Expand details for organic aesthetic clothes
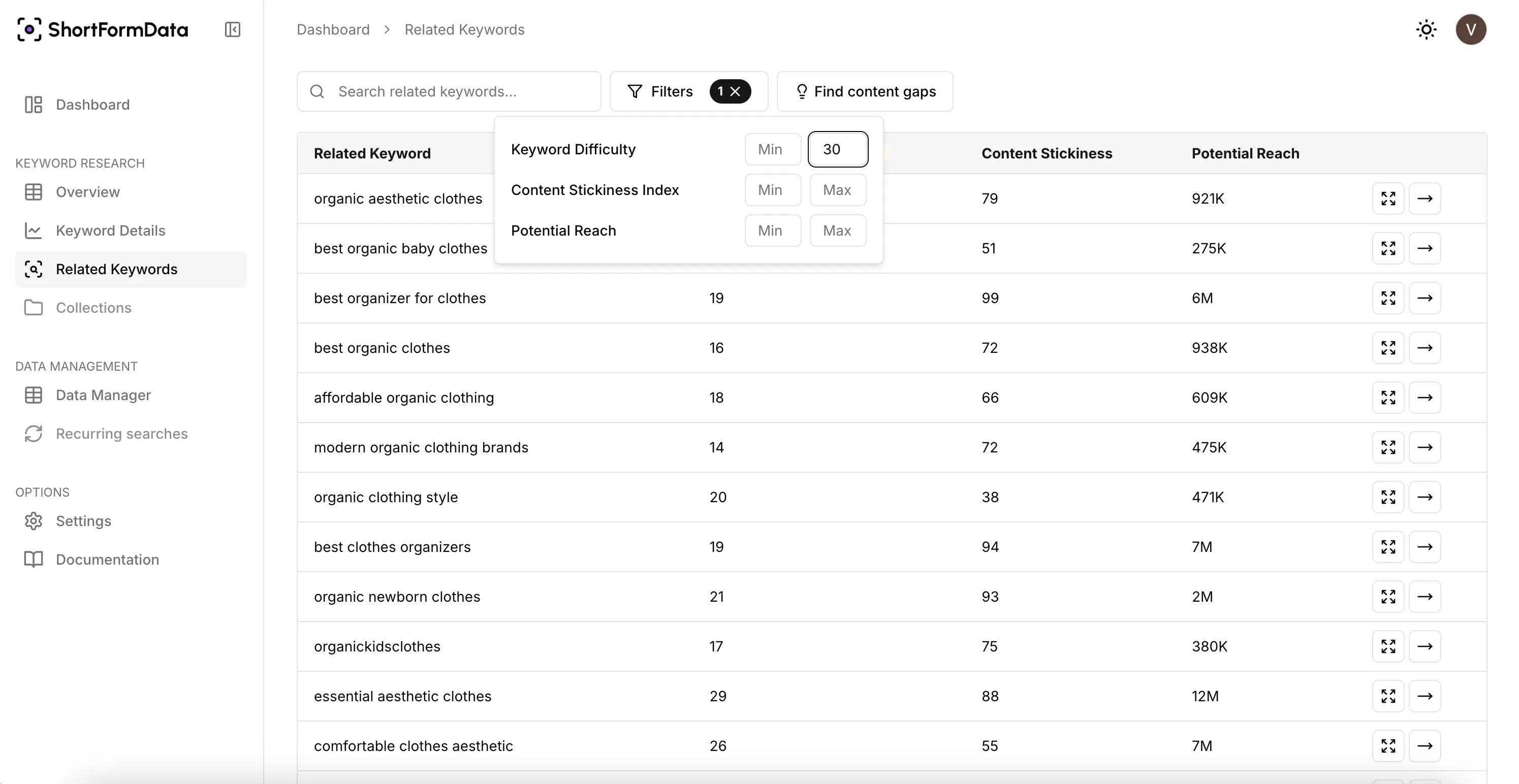This screenshot has width=1519, height=784. click(x=1388, y=199)
